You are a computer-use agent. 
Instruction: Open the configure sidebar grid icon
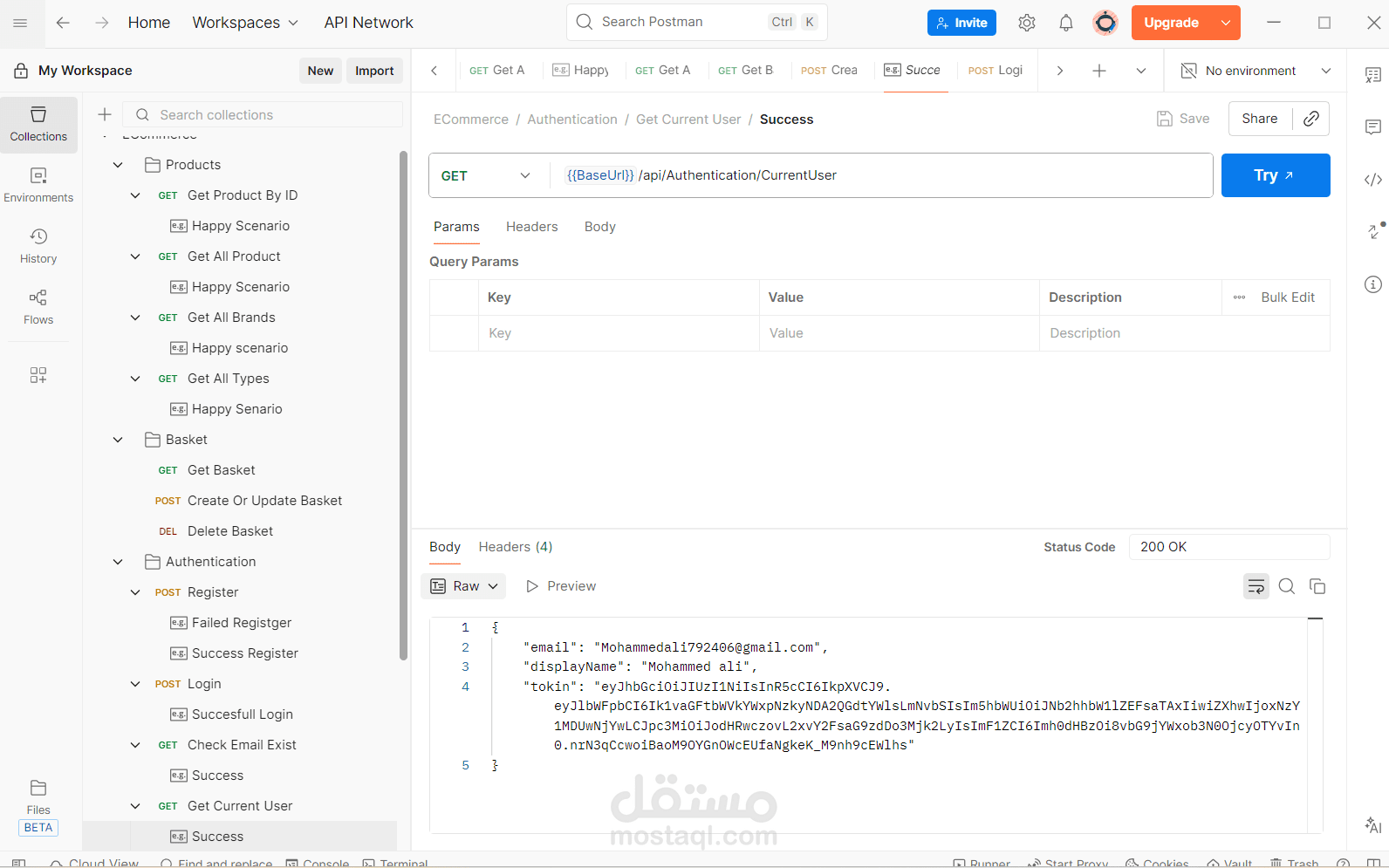38,375
